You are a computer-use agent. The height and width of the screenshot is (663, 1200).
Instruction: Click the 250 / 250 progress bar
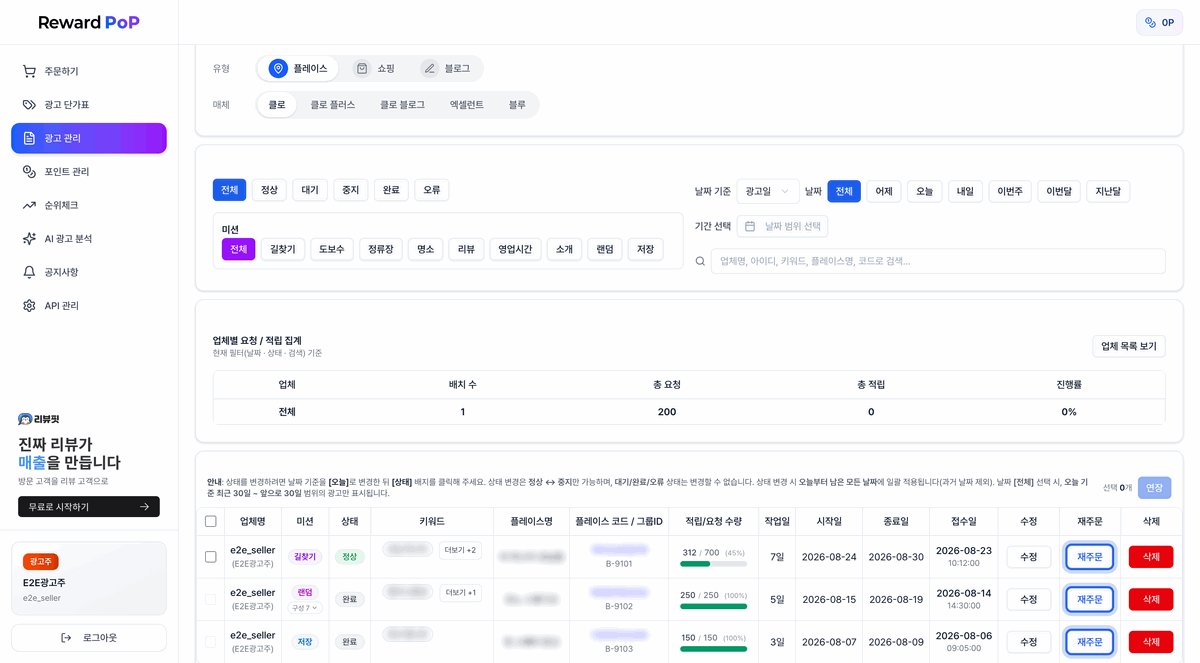[714, 606]
